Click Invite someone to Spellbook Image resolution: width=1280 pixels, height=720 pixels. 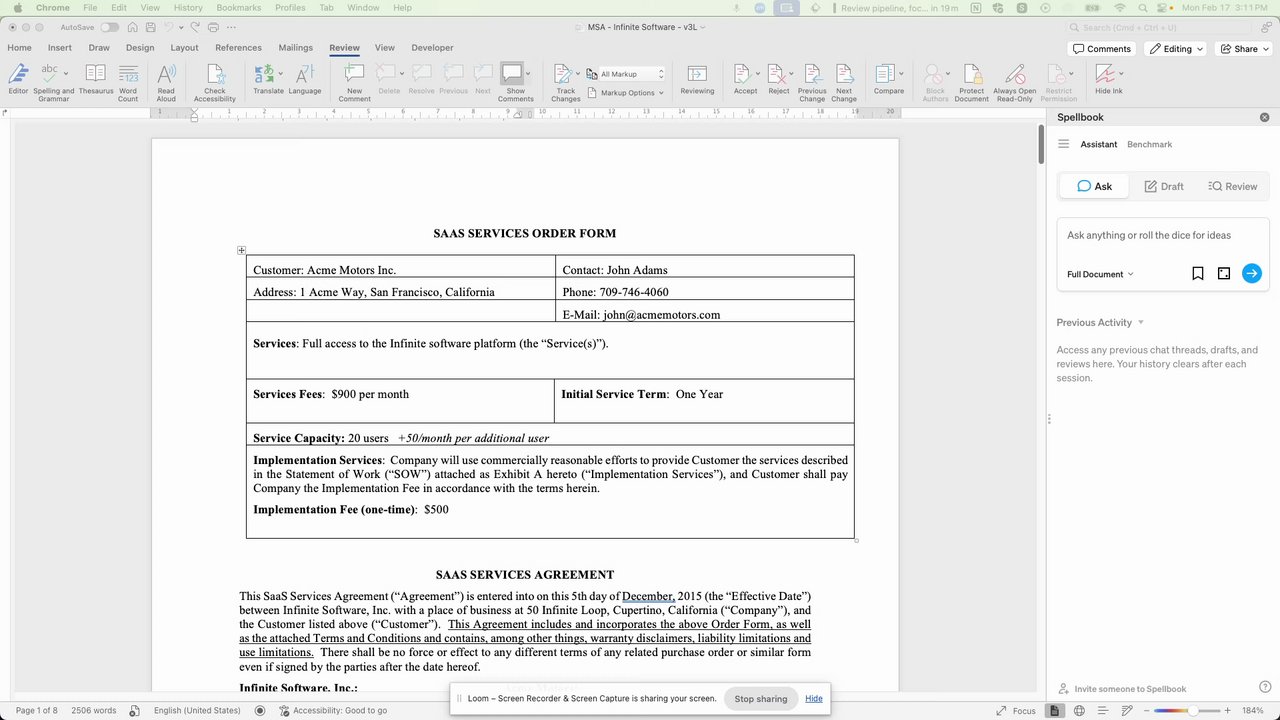point(1123,689)
